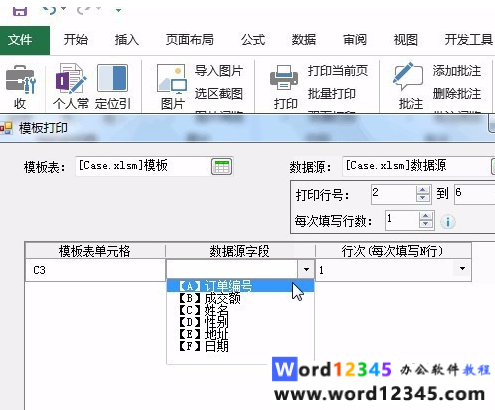Viewport: 495px width, 410px height.
Task: Click 批量打印 command
Action: (x=332, y=94)
